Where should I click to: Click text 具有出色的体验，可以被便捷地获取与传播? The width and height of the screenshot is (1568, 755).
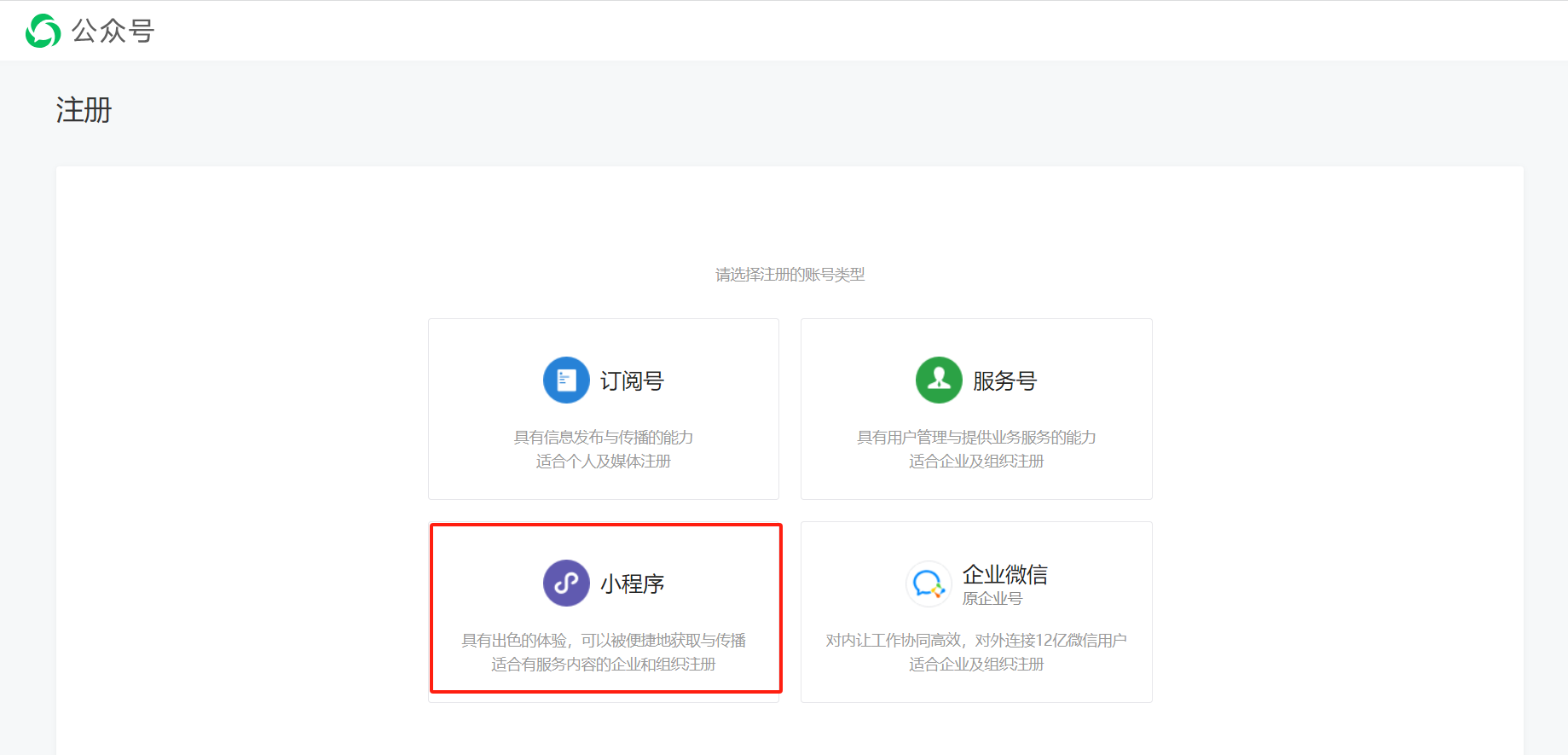tap(604, 641)
